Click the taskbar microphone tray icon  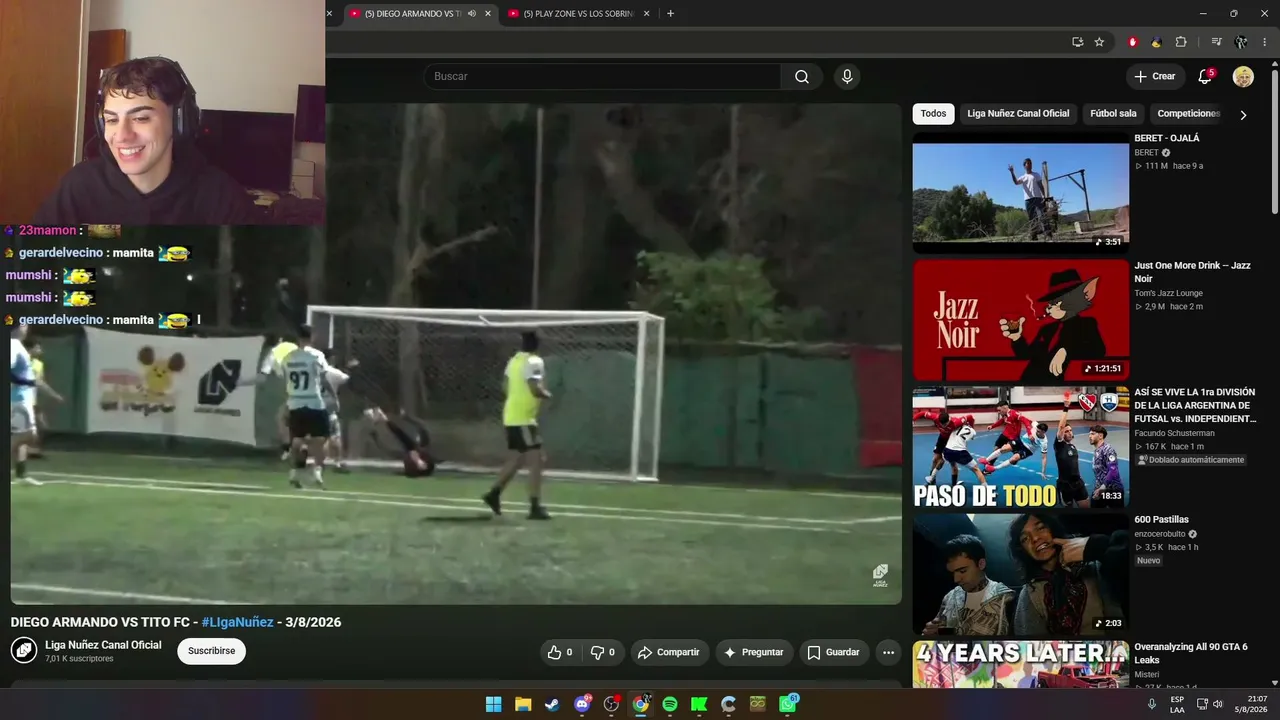pyautogui.click(x=1152, y=704)
